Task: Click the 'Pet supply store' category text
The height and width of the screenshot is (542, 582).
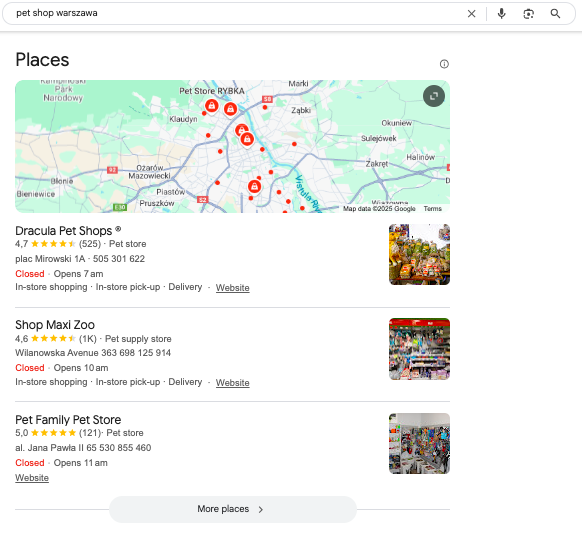Action: (138, 339)
